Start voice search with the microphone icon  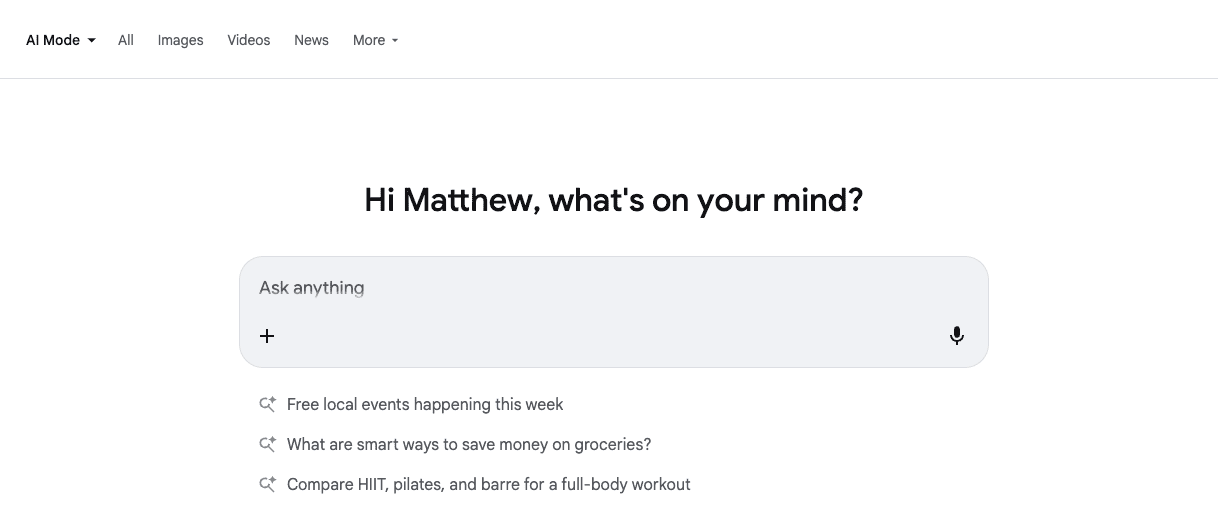(x=956, y=336)
